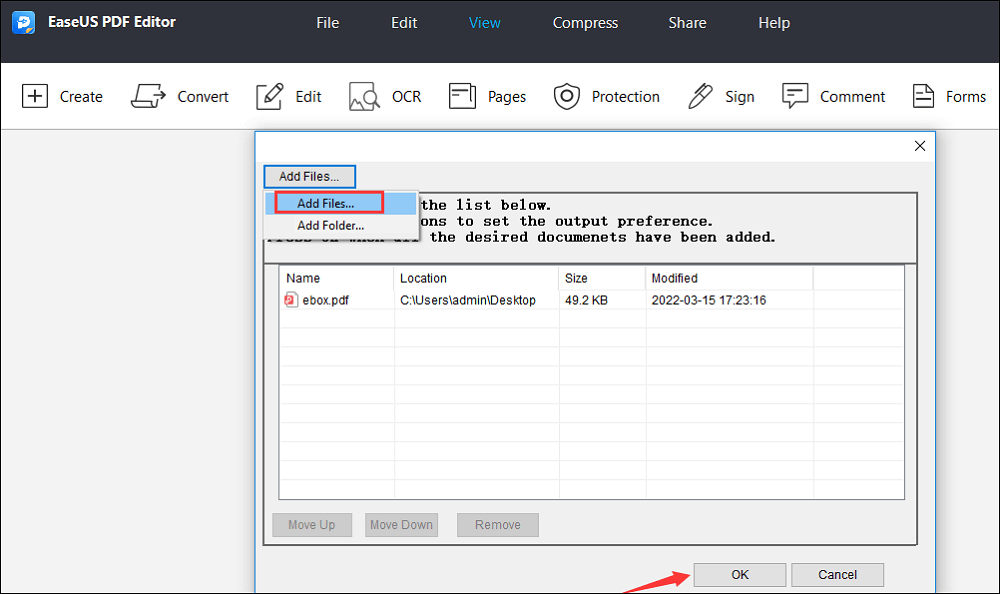
Task: Select the Create tool icon
Action: [x=35, y=96]
